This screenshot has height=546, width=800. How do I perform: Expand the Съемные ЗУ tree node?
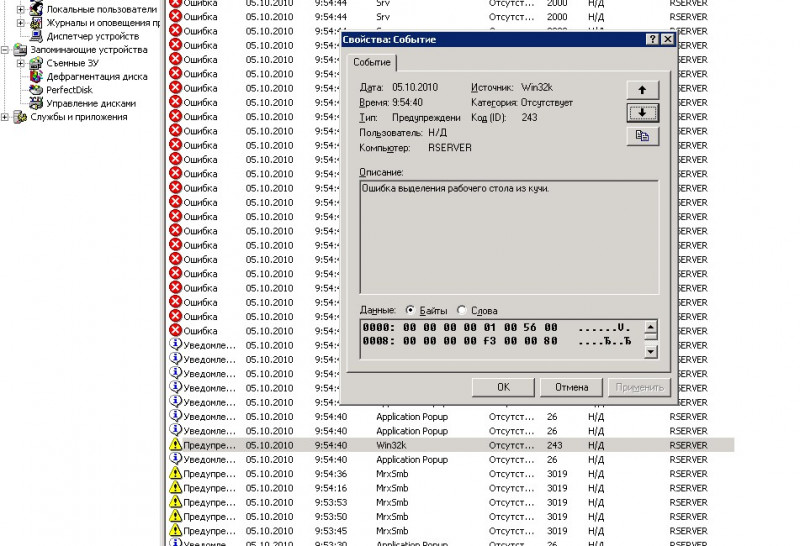coord(20,63)
